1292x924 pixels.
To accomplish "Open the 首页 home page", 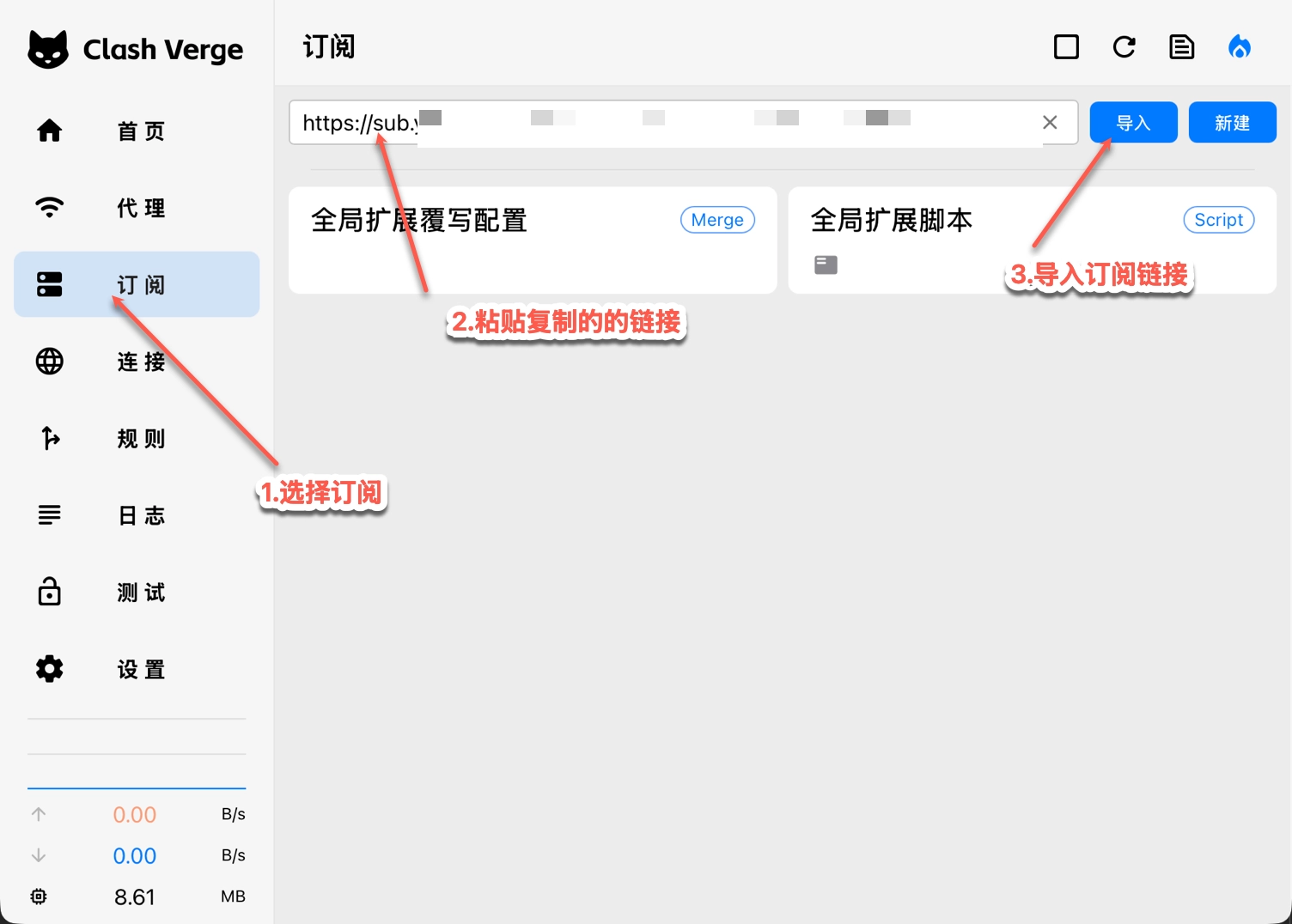I will (137, 131).
